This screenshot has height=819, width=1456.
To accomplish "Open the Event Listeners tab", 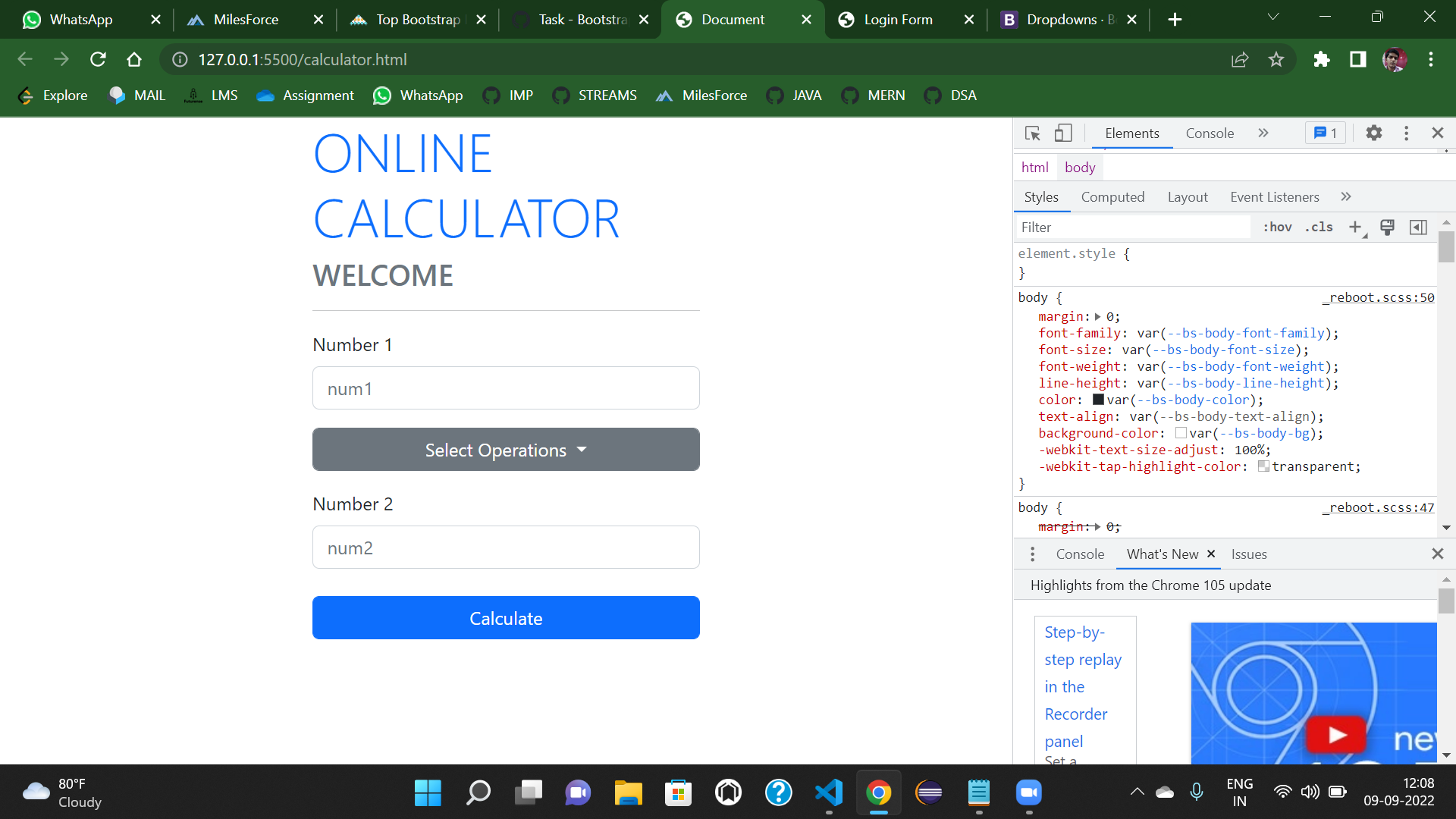I will point(1274,197).
